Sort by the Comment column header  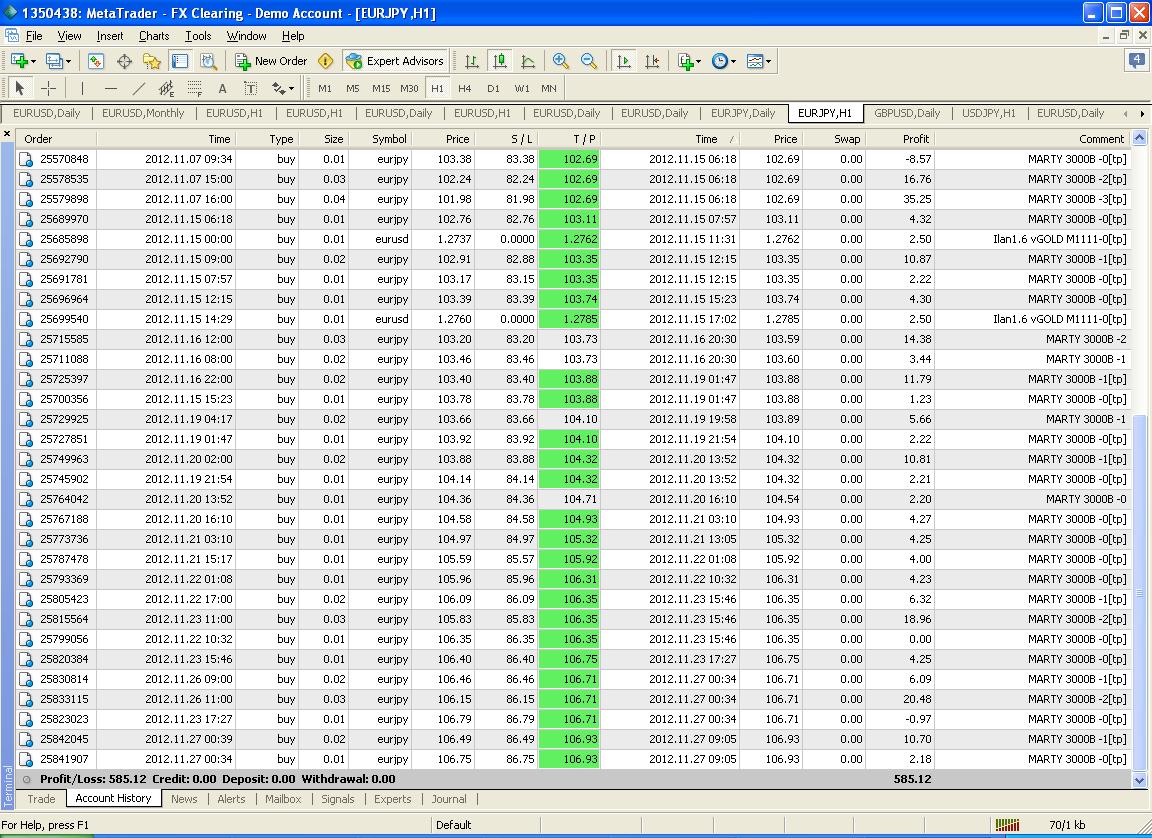(1032, 139)
